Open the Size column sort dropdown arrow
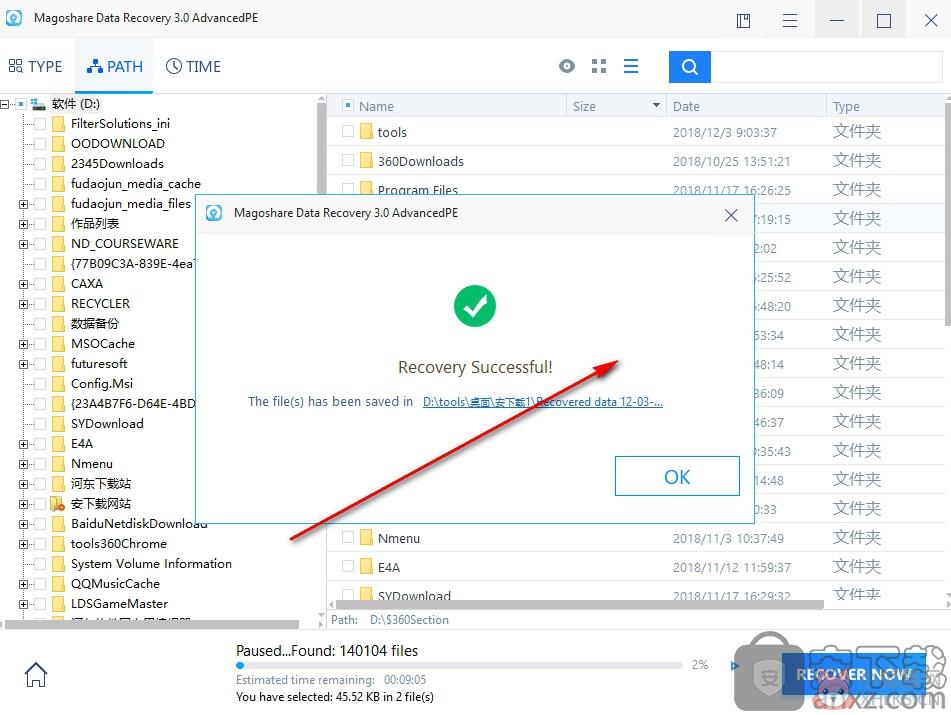 pyautogui.click(x=656, y=106)
